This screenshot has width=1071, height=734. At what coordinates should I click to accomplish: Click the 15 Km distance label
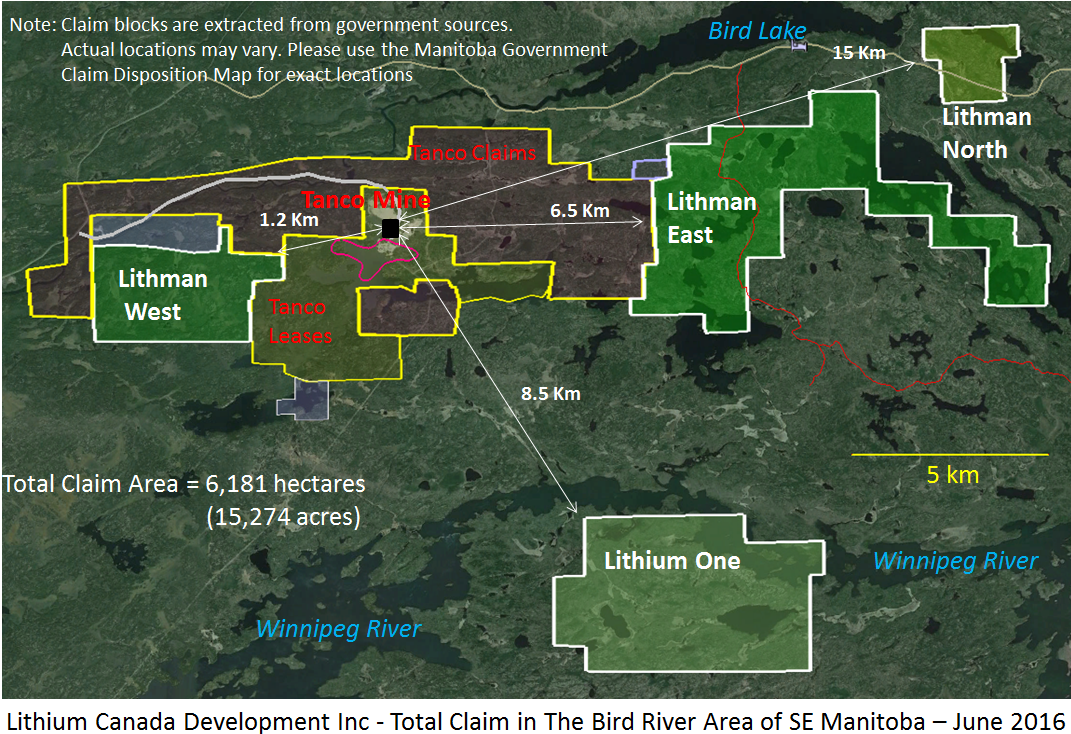click(x=859, y=53)
